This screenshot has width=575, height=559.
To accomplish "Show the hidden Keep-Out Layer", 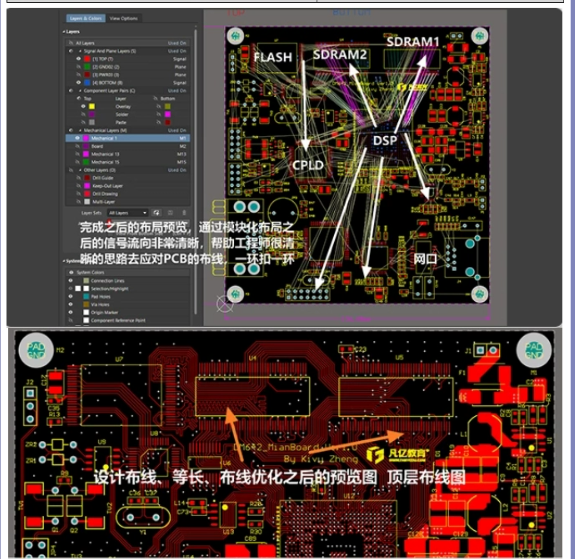I will click(x=78, y=186).
